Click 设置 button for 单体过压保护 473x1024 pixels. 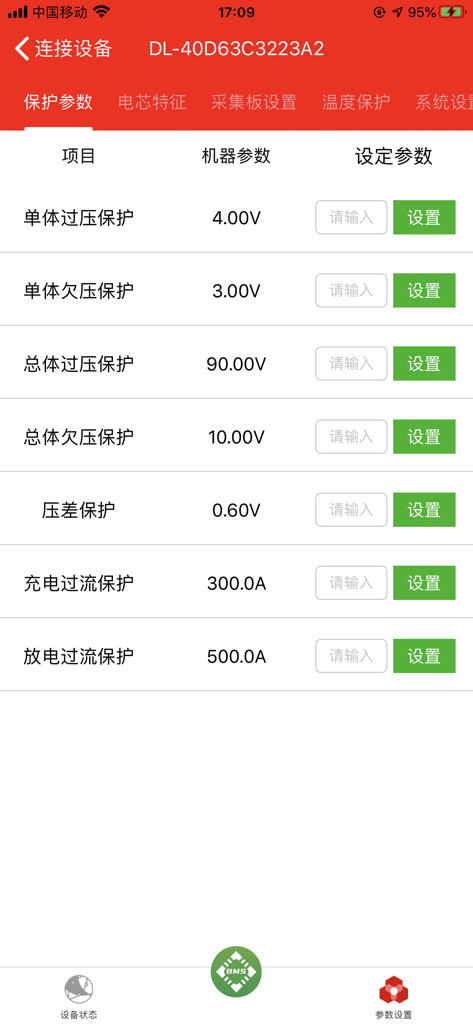click(x=424, y=217)
